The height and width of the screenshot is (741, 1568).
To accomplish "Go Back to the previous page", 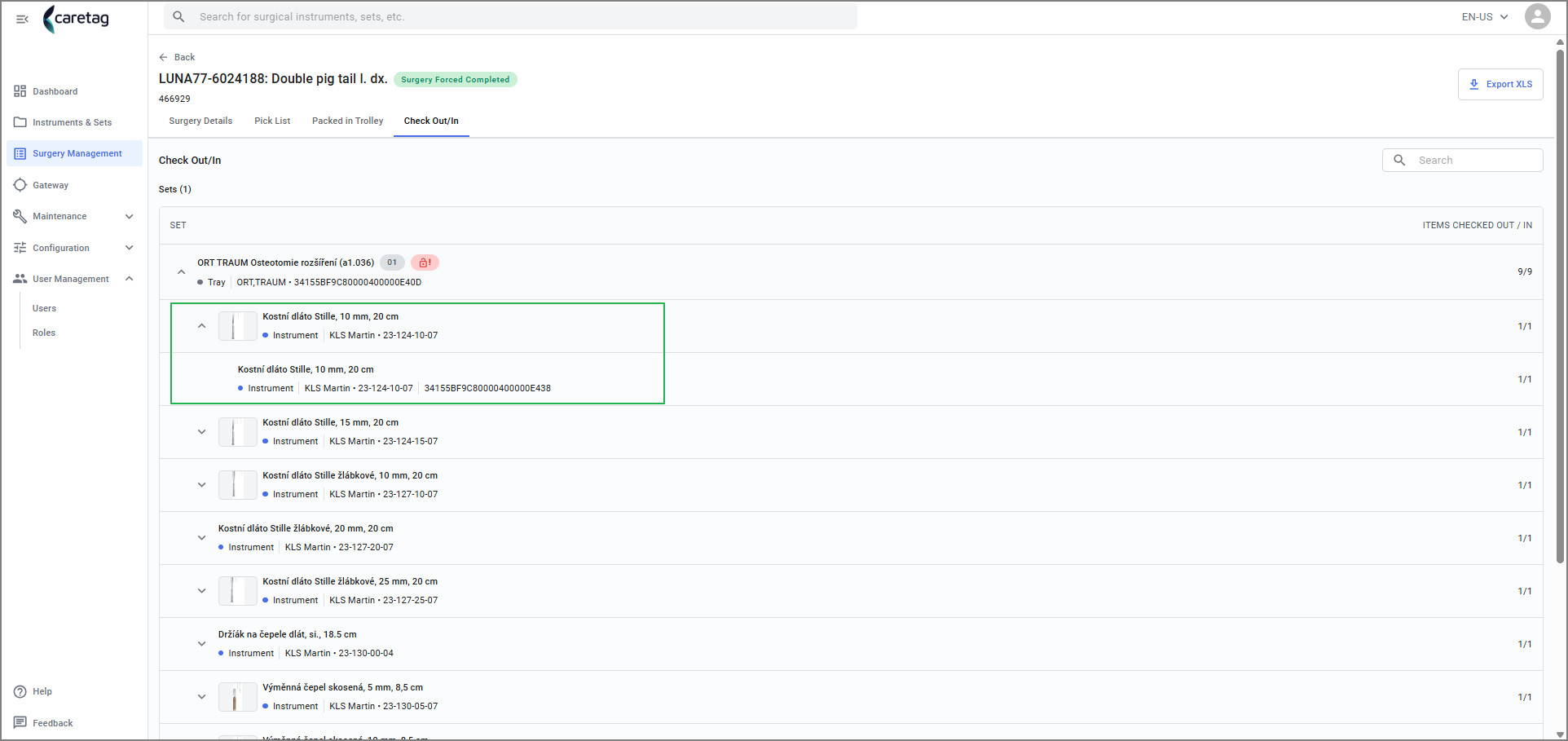I will click(x=177, y=57).
